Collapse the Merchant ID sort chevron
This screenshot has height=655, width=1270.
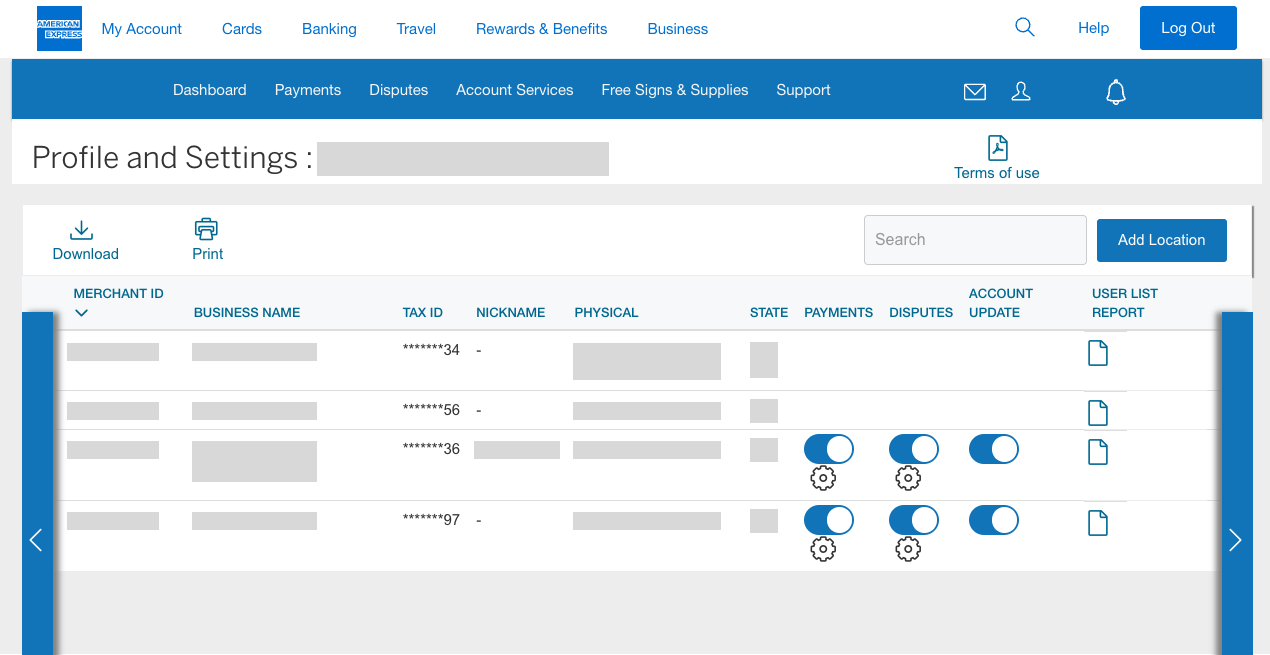click(x=81, y=312)
